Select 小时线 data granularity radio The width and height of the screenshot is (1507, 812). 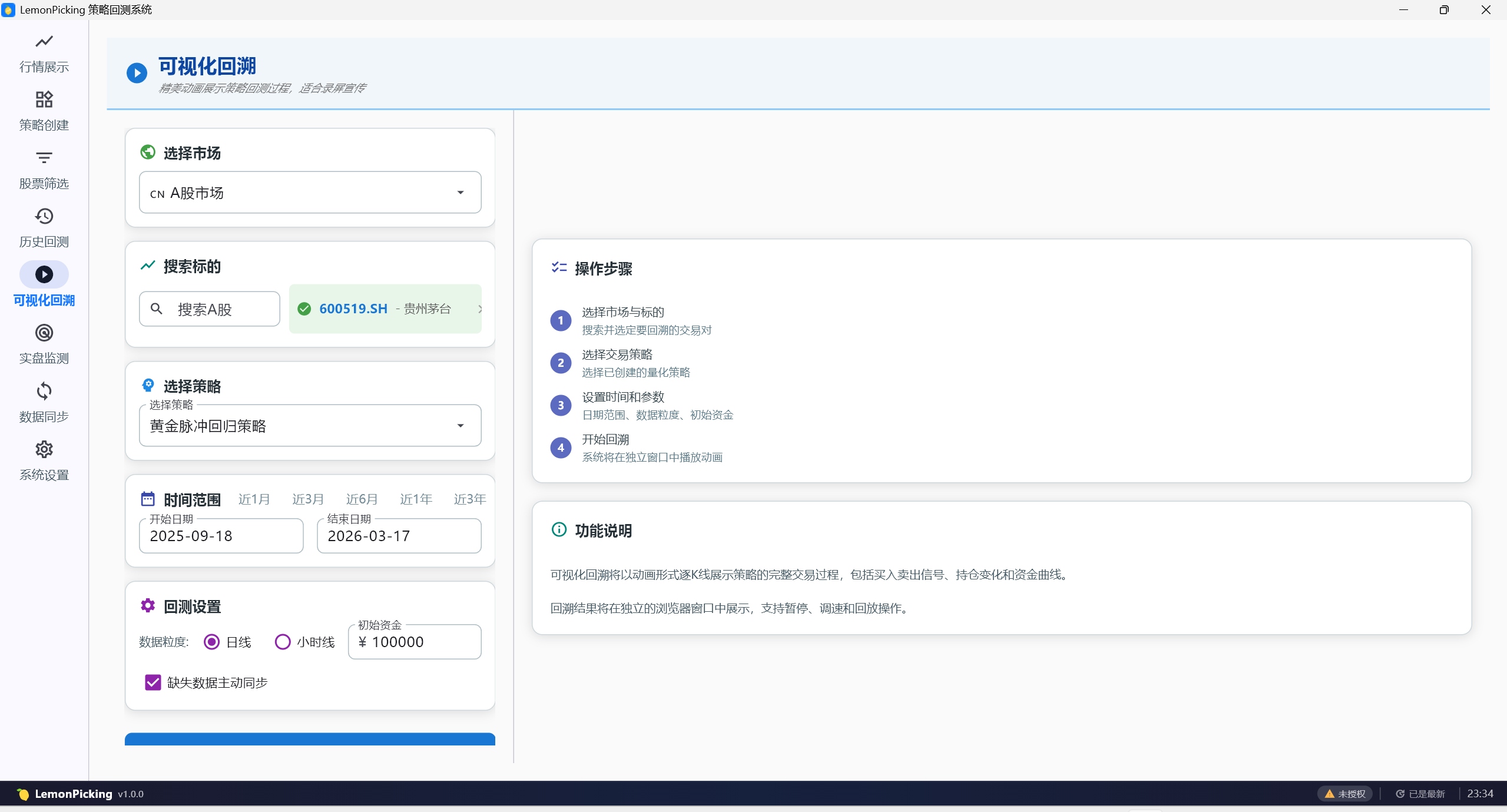[283, 642]
